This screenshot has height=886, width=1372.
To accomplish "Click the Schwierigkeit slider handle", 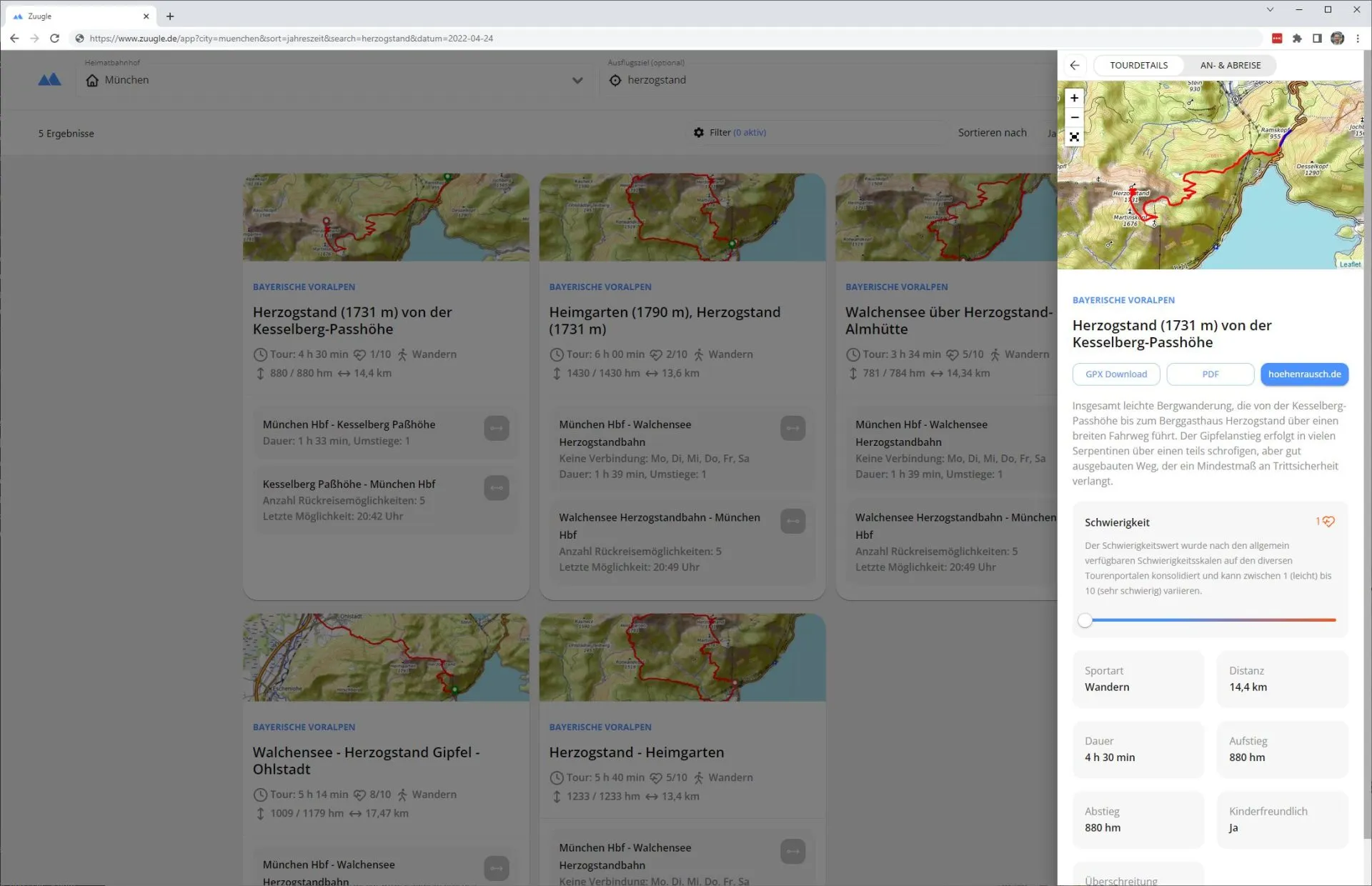I will (x=1085, y=620).
